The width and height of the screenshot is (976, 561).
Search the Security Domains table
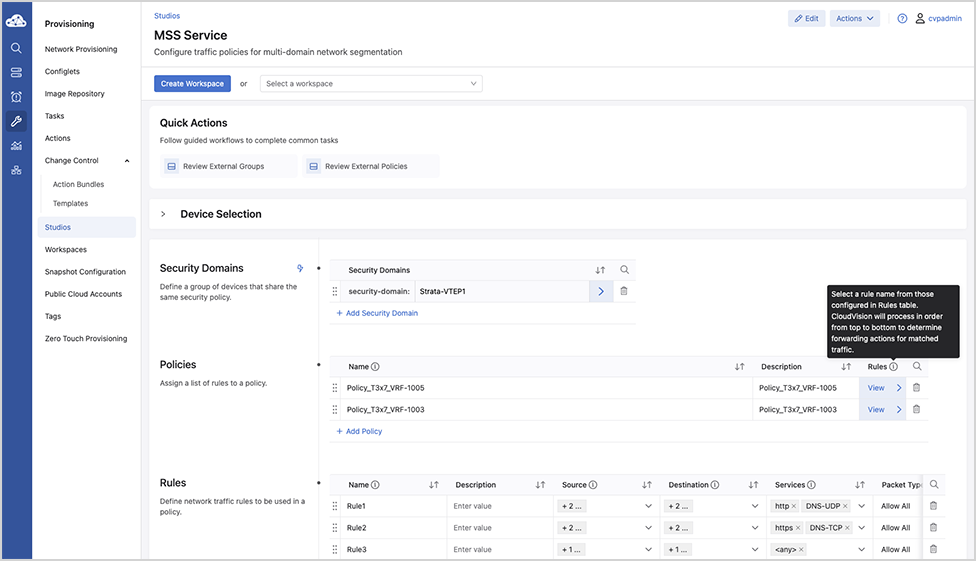pyautogui.click(x=624, y=270)
